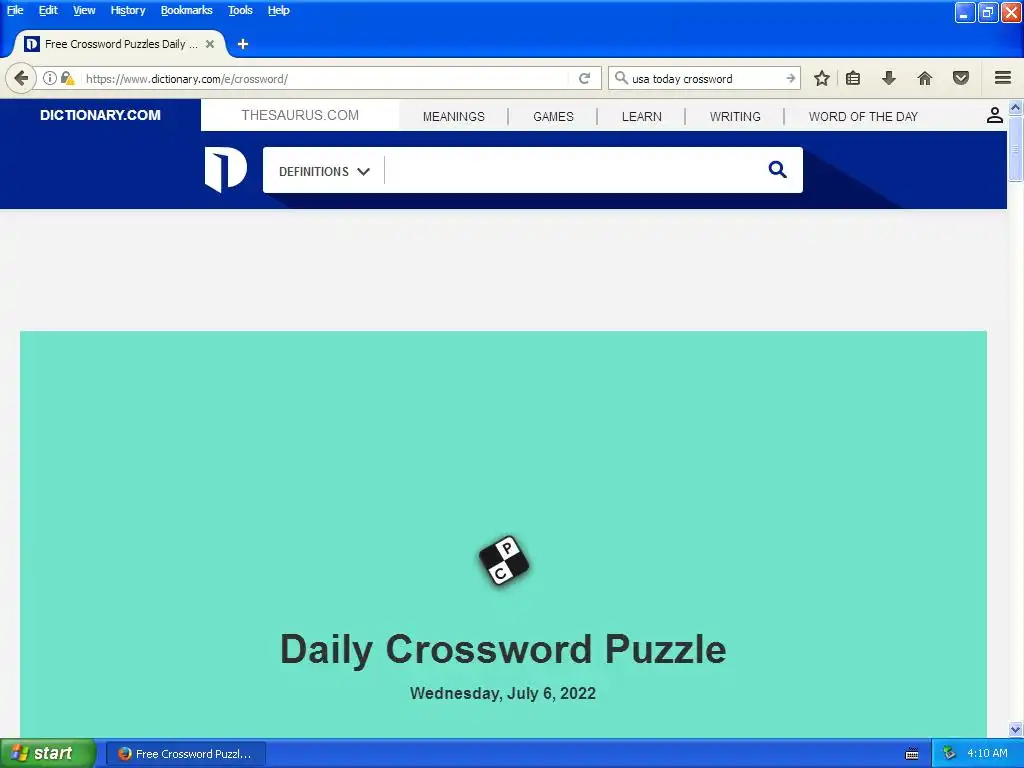Viewport: 1024px width, 768px height.
Task: Click the network tray icon near clock
Action: coord(949,754)
